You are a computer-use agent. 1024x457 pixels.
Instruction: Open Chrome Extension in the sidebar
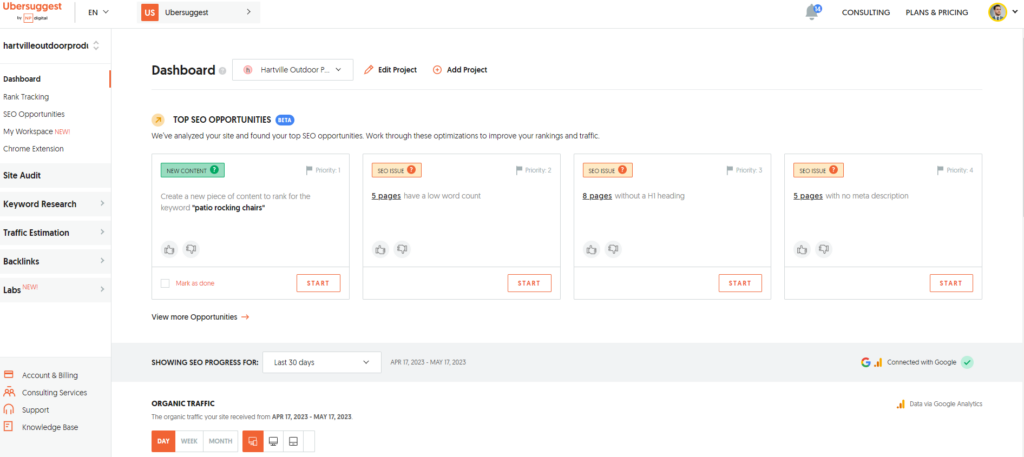(x=33, y=149)
